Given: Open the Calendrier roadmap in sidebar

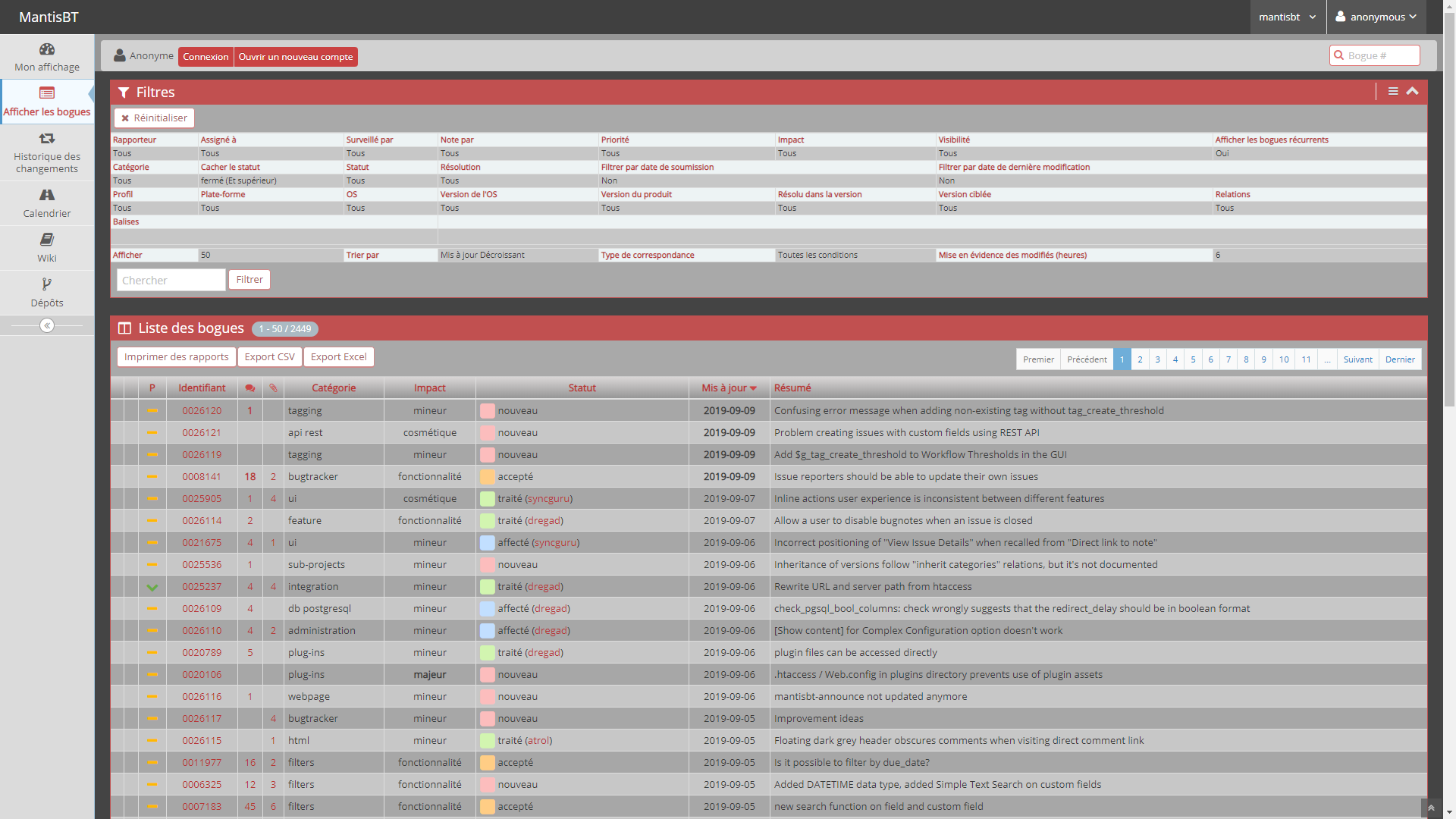Looking at the screenshot, I should coord(47,203).
